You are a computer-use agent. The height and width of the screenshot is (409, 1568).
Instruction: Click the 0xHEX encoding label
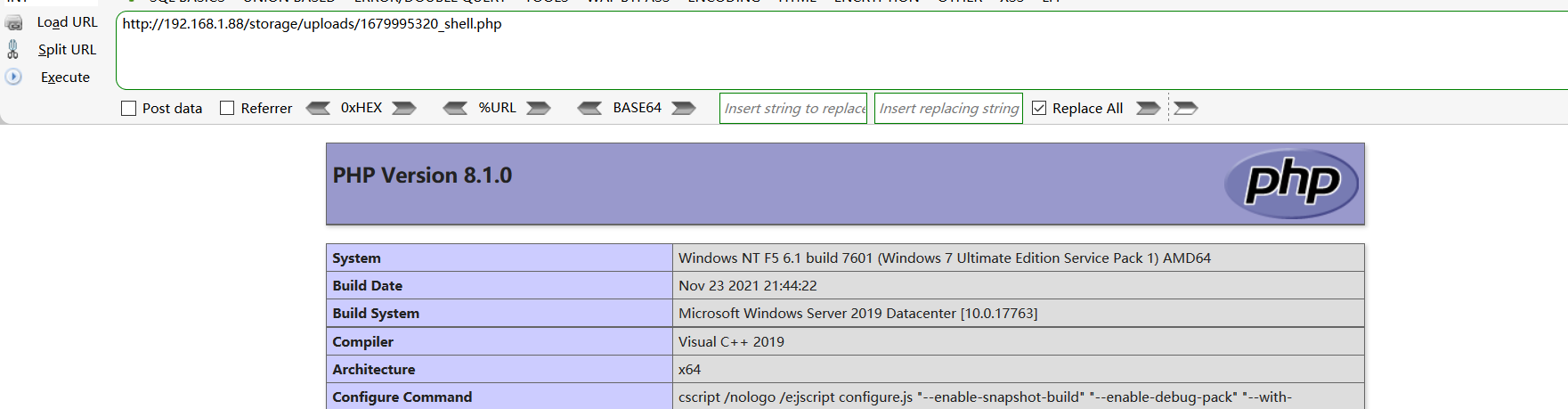tap(362, 108)
